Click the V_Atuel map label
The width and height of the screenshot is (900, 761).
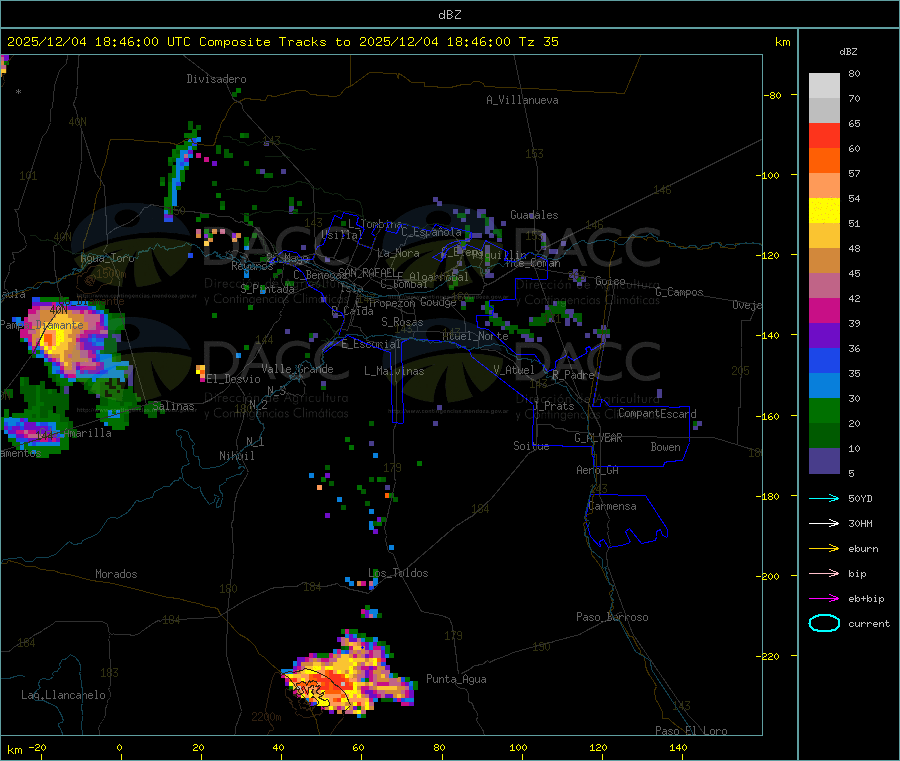514,370
